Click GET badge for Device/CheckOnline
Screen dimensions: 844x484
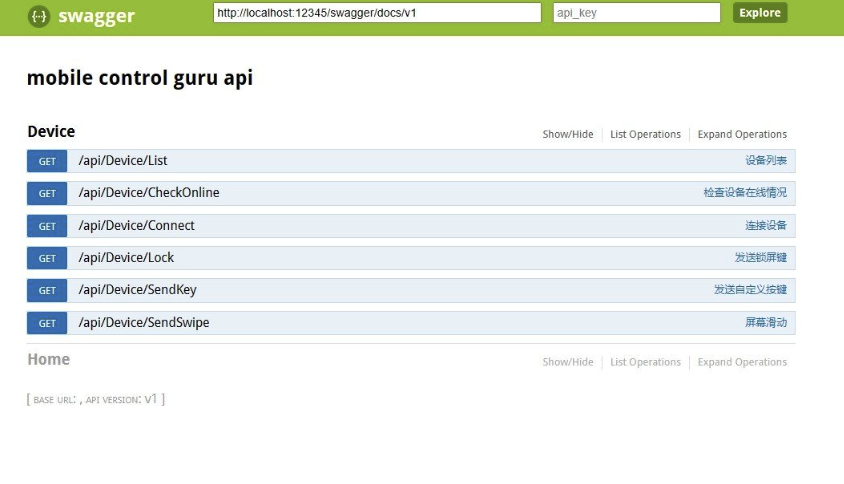[x=47, y=194]
